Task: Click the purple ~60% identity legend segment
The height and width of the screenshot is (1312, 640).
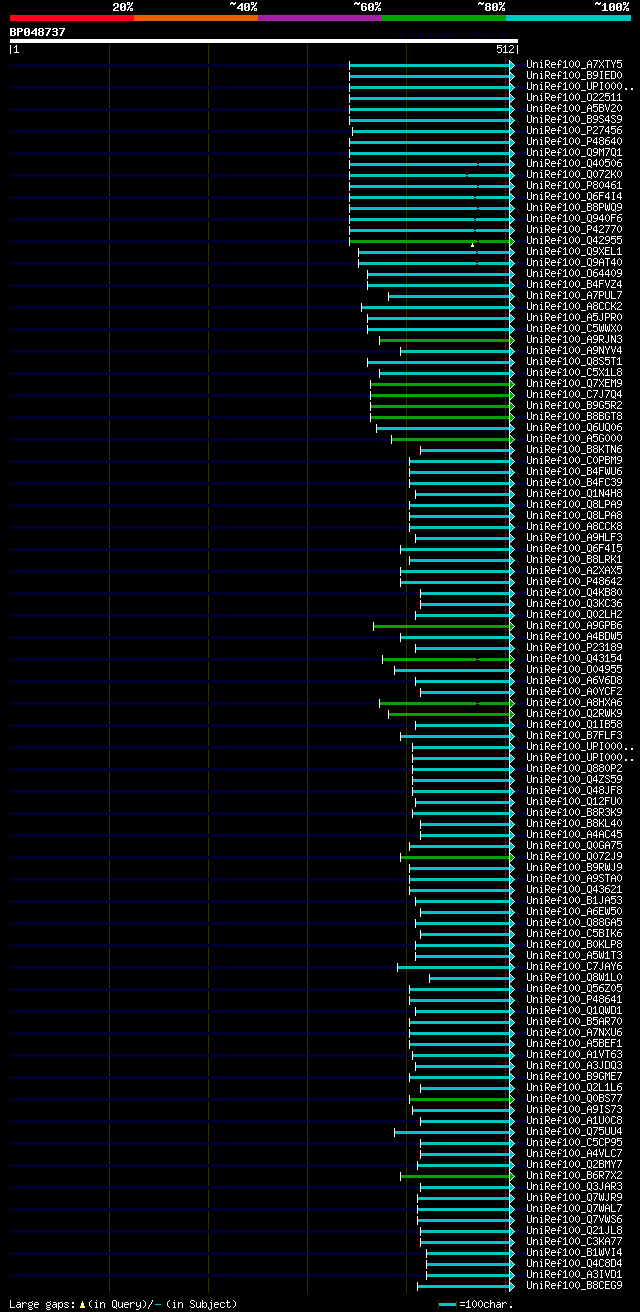Action: click(x=320, y=18)
